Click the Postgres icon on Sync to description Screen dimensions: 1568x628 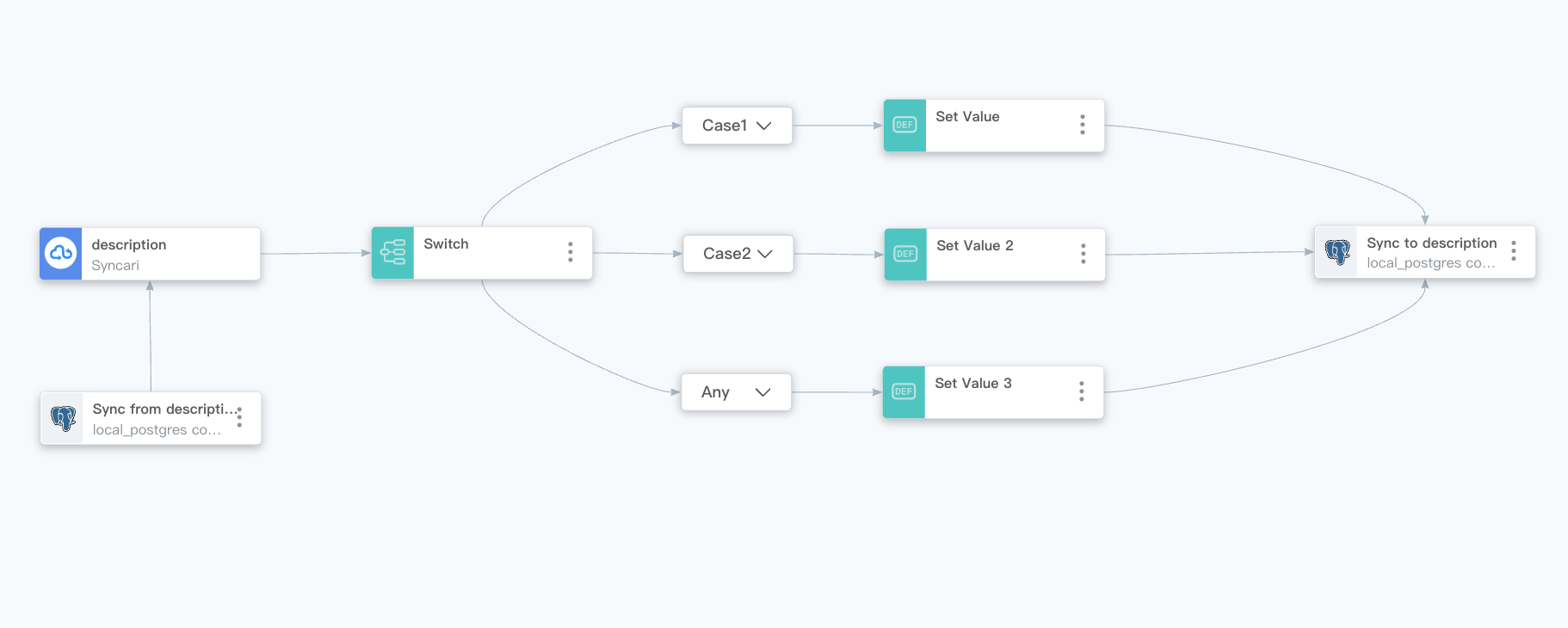coord(1337,251)
